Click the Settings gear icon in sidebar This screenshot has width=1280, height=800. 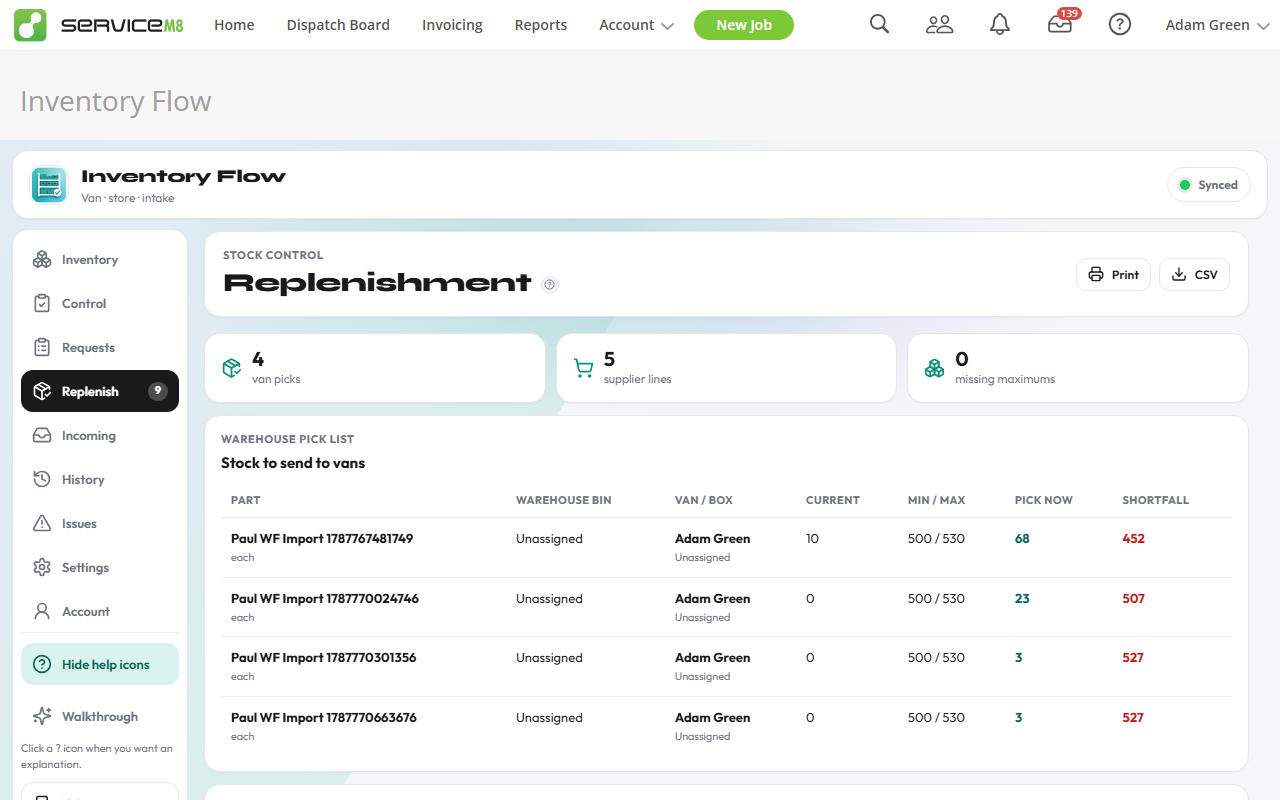pyautogui.click(x=42, y=568)
